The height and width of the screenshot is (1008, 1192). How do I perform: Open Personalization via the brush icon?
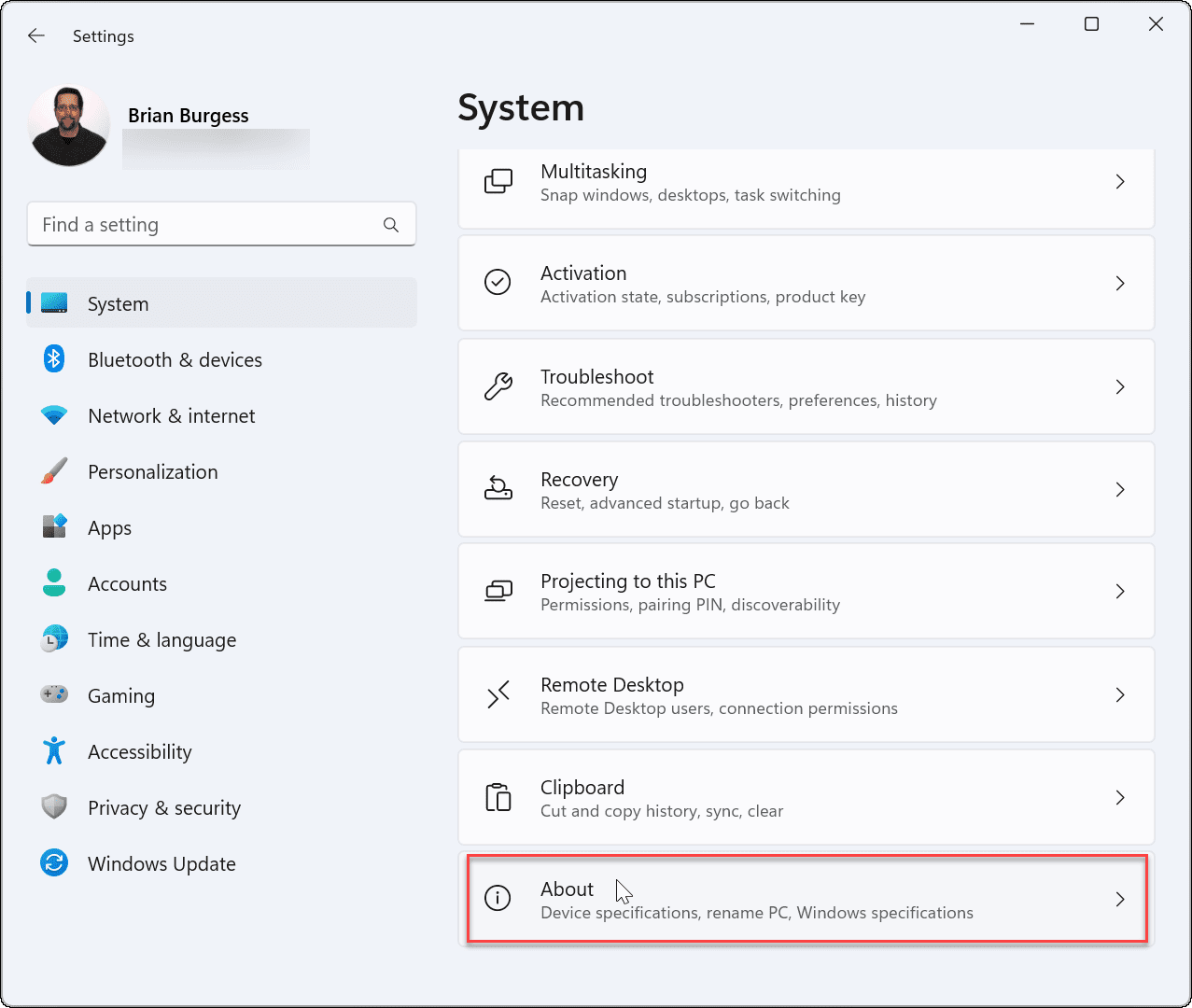coord(54,471)
